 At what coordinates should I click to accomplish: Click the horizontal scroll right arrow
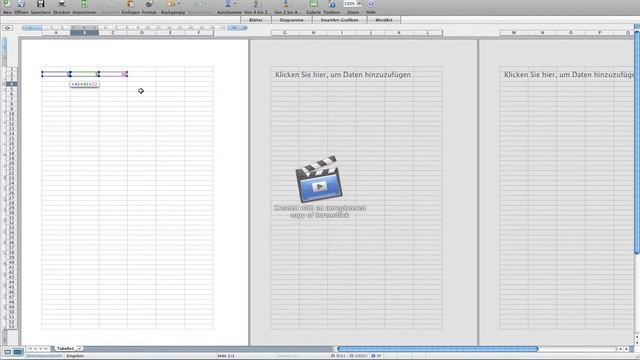point(627,349)
